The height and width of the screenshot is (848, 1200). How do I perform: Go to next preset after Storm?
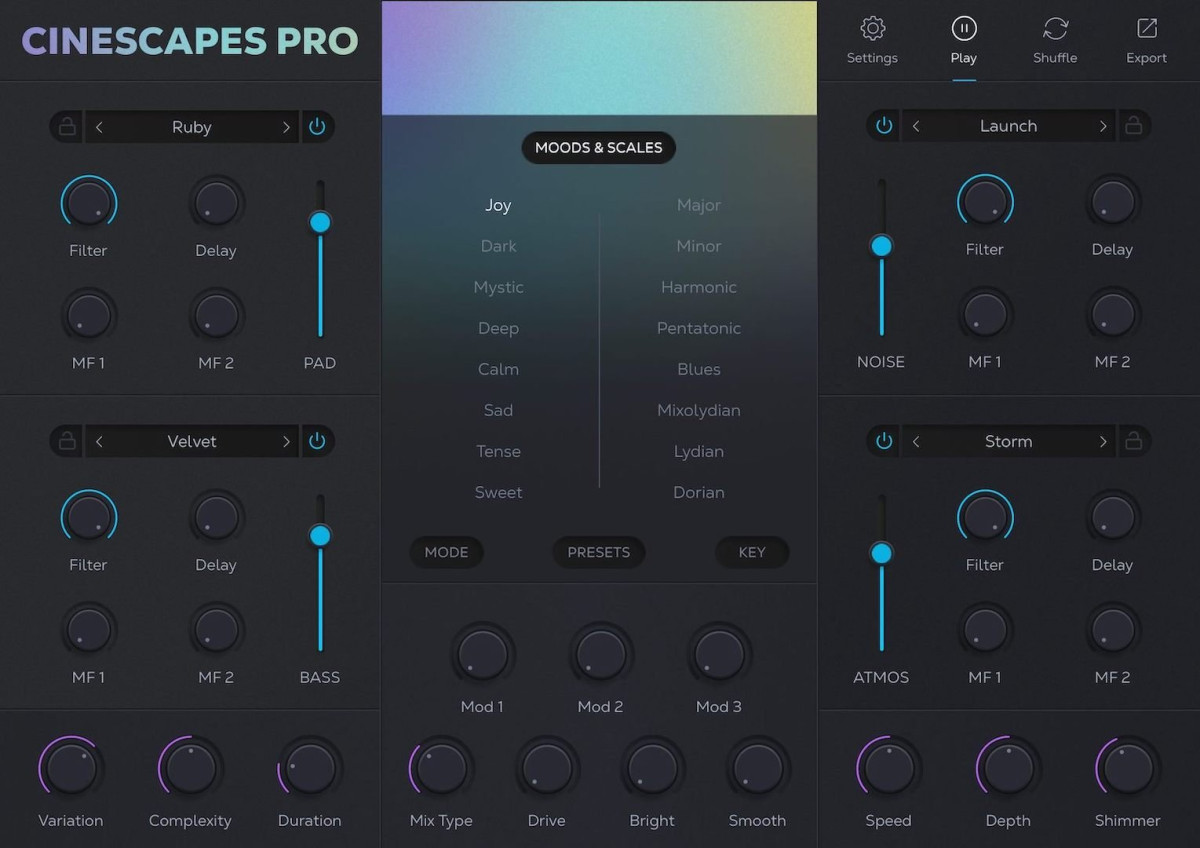click(1103, 441)
